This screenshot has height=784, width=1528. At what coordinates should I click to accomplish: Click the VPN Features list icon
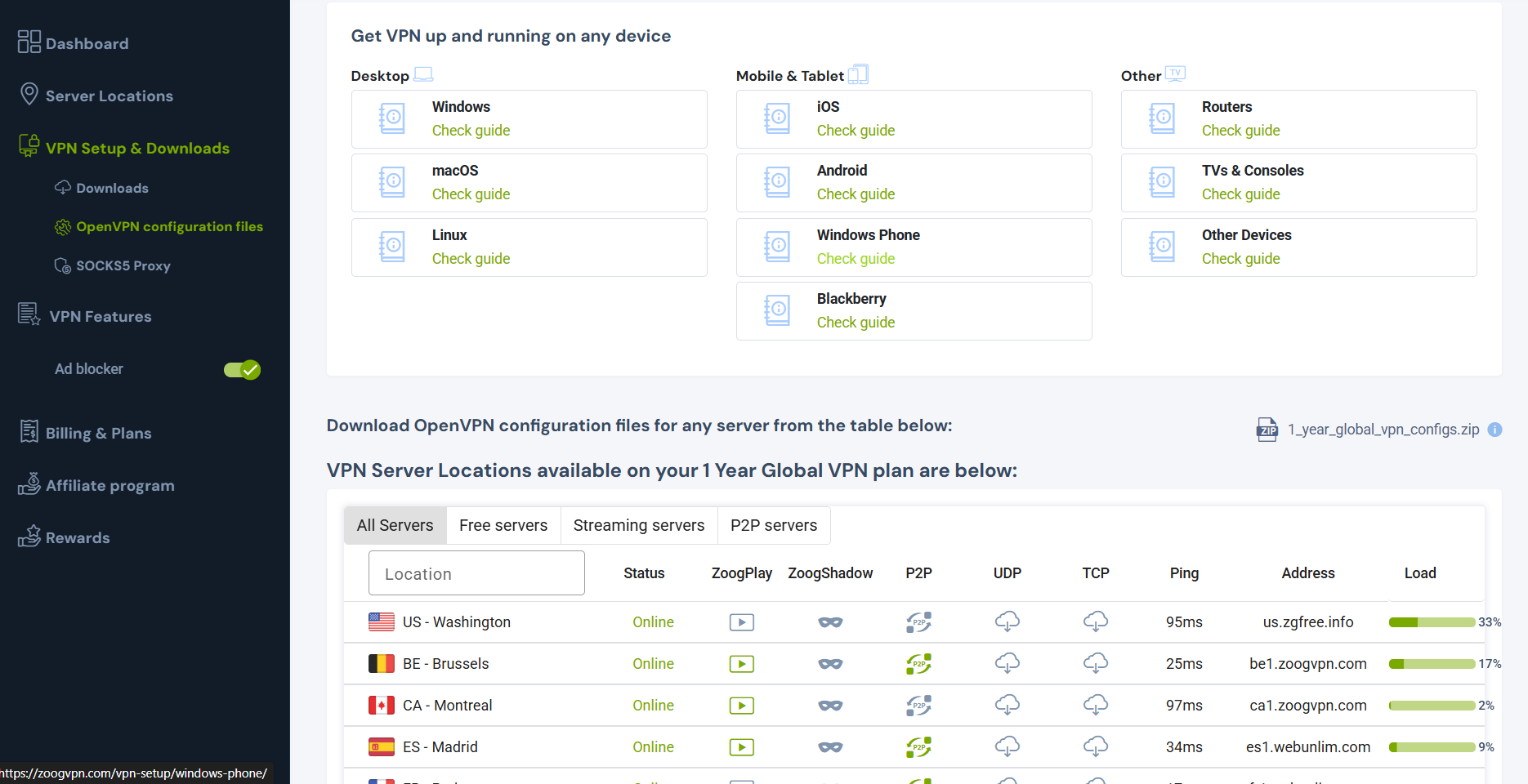point(29,314)
